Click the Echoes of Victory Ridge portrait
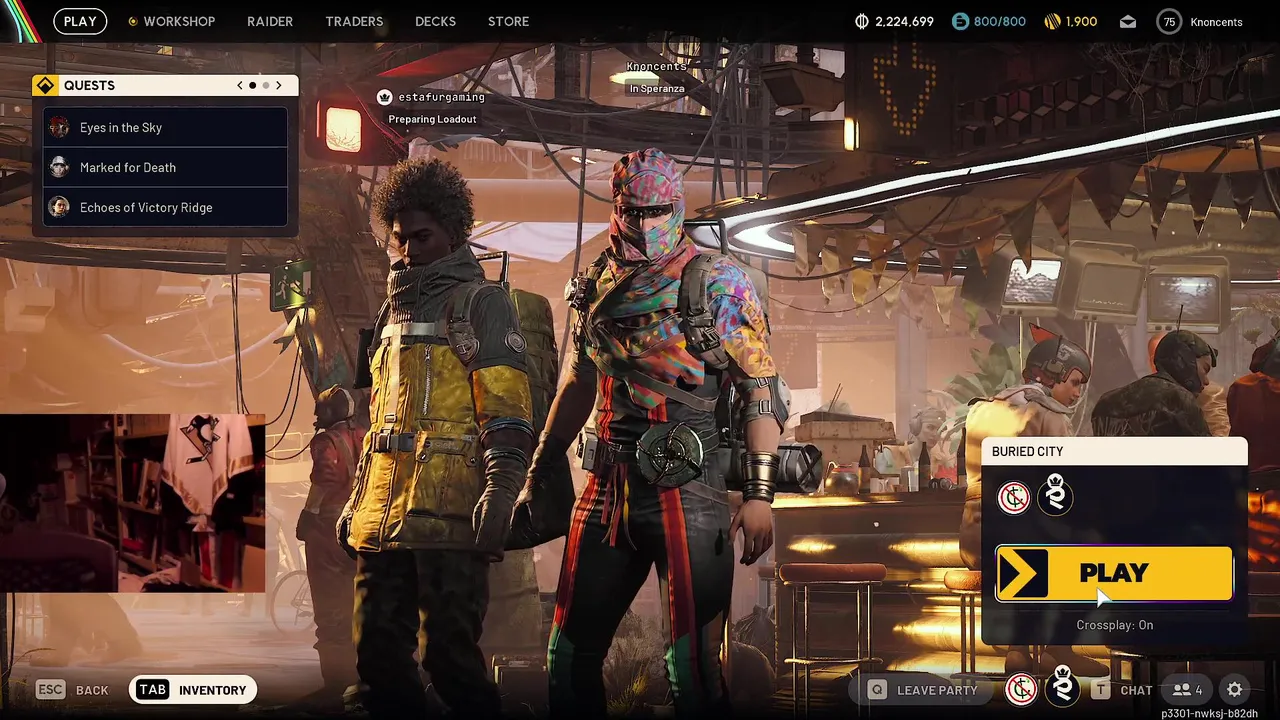 pos(60,207)
